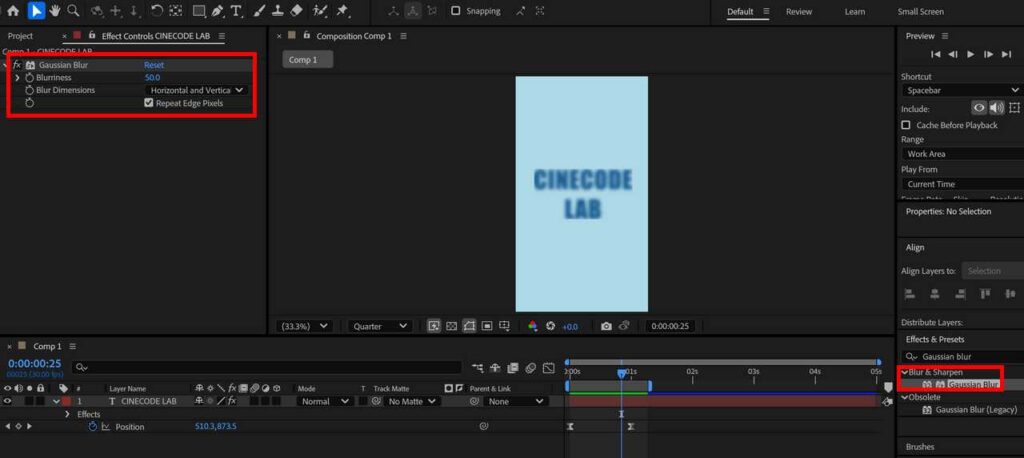
Task: Click the Blurriness value 50.0
Action: pos(152,78)
